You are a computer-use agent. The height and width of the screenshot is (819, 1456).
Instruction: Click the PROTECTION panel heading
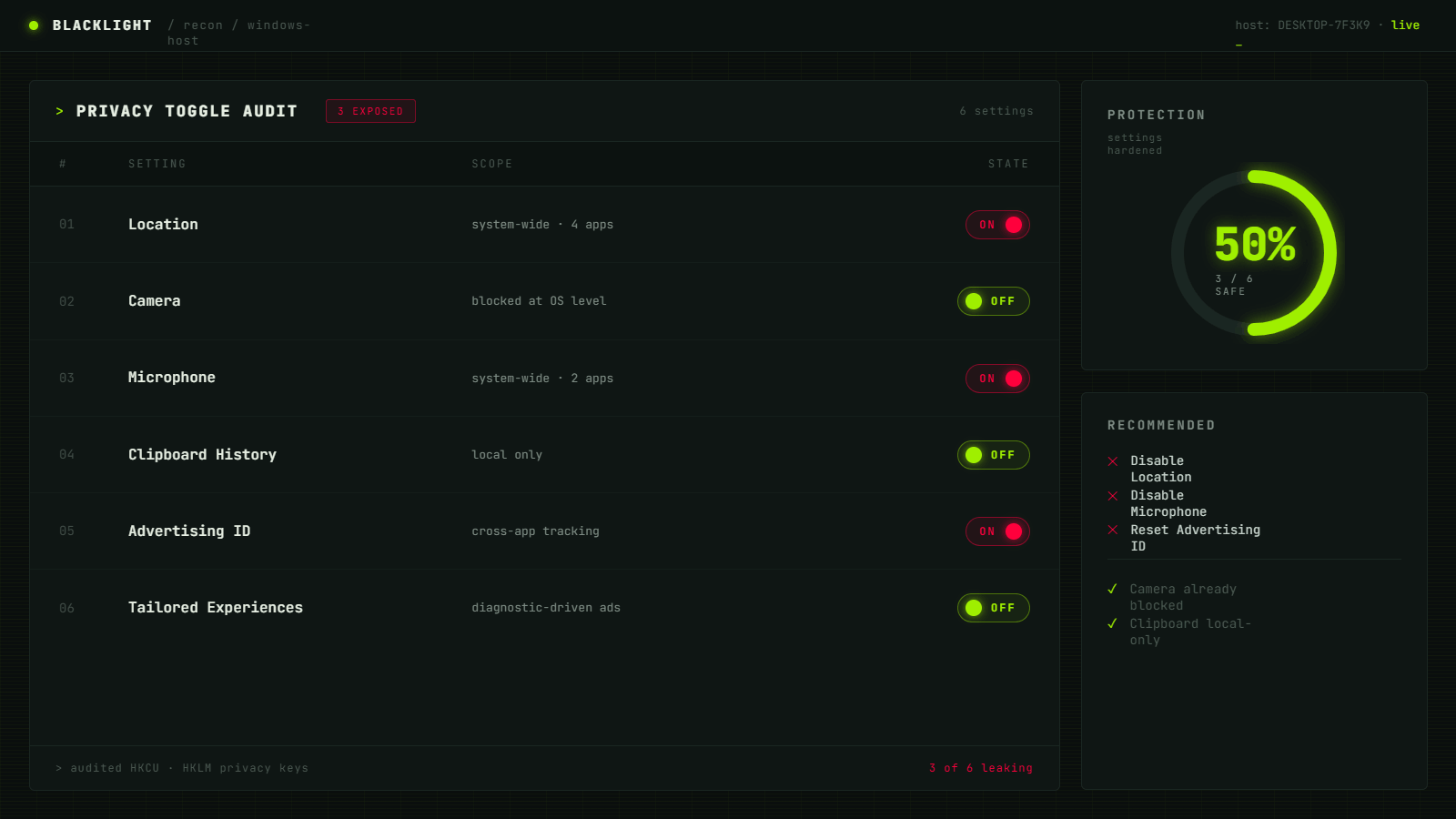[x=1156, y=115]
